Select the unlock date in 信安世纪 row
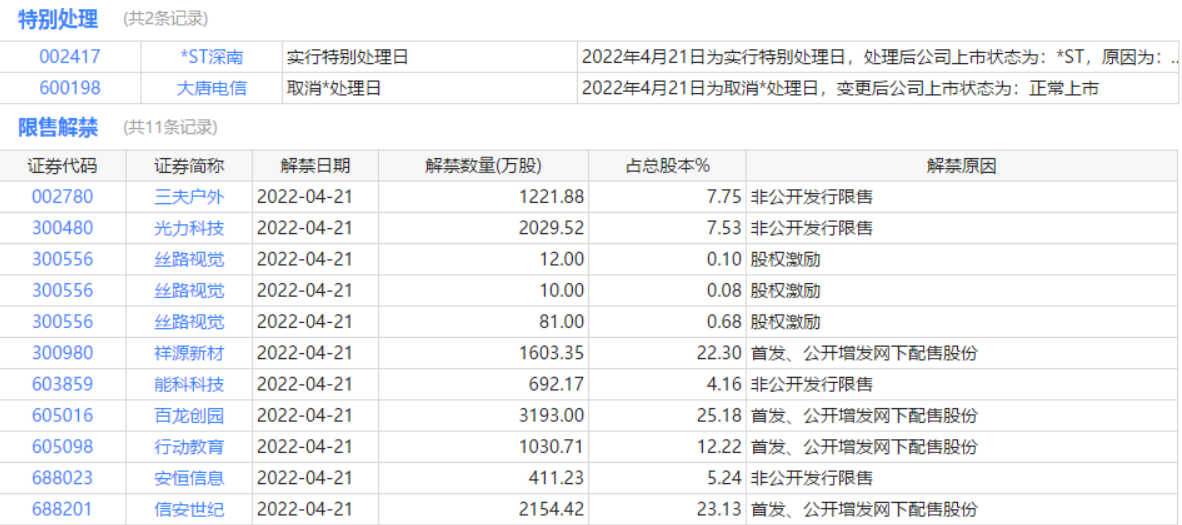Screen dimensions: 1182x525 305,509
